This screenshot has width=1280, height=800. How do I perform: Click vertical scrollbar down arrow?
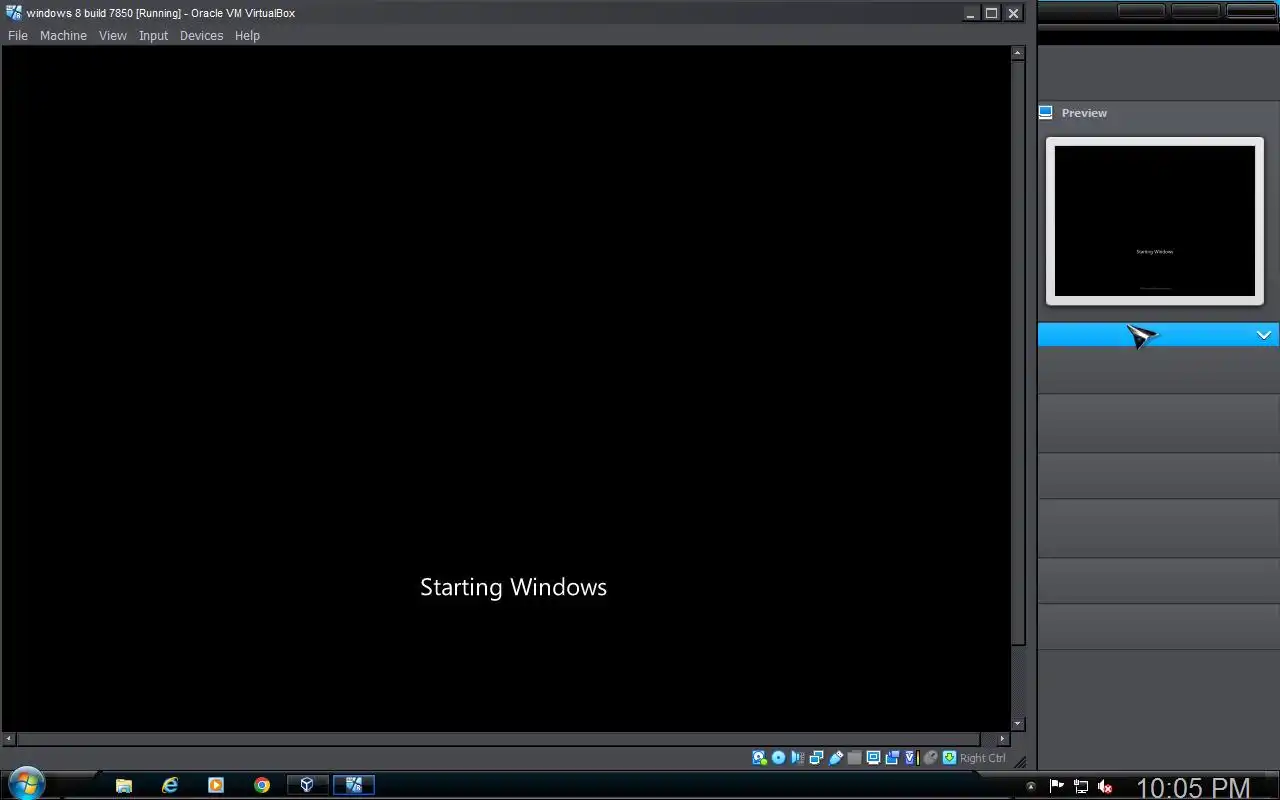click(1018, 723)
